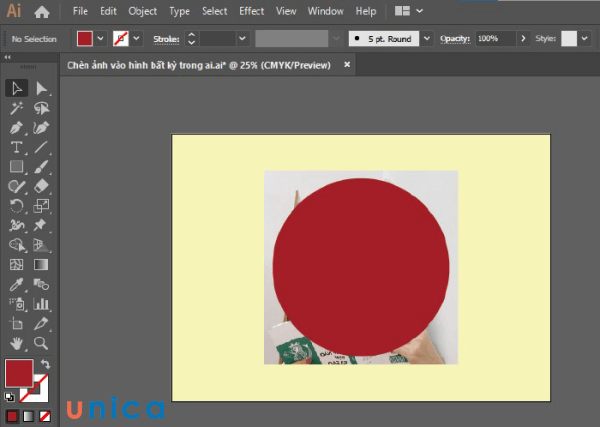This screenshot has width=600, height=427.
Task: Select the Zoom magnifier tool
Action: pyautogui.click(x=41, y=343)
